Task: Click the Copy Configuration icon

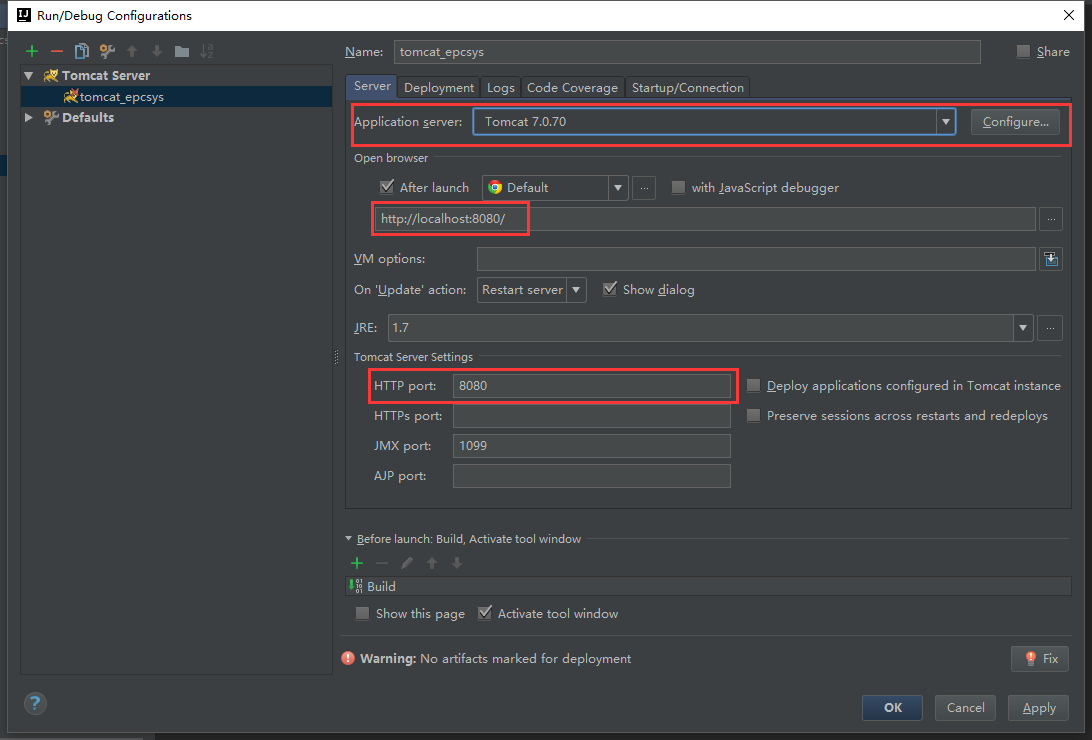Action: (x=82, y=51)
